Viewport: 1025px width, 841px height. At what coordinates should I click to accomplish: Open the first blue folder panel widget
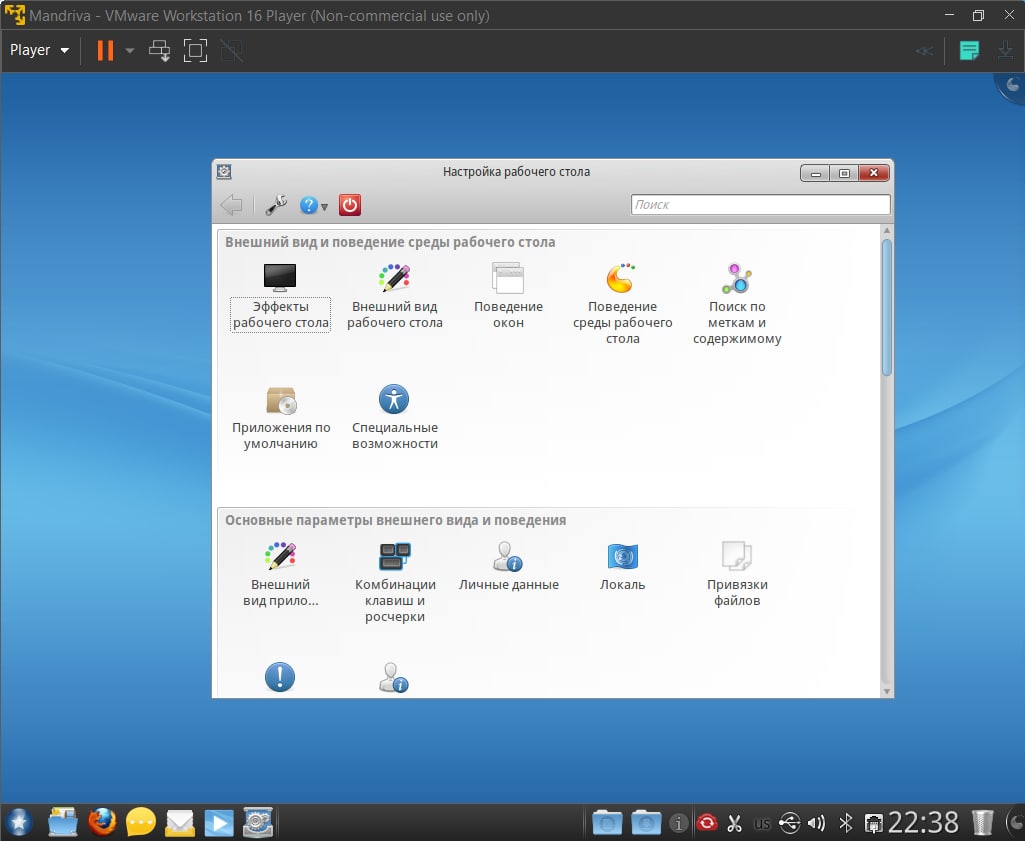coord(607,823)
